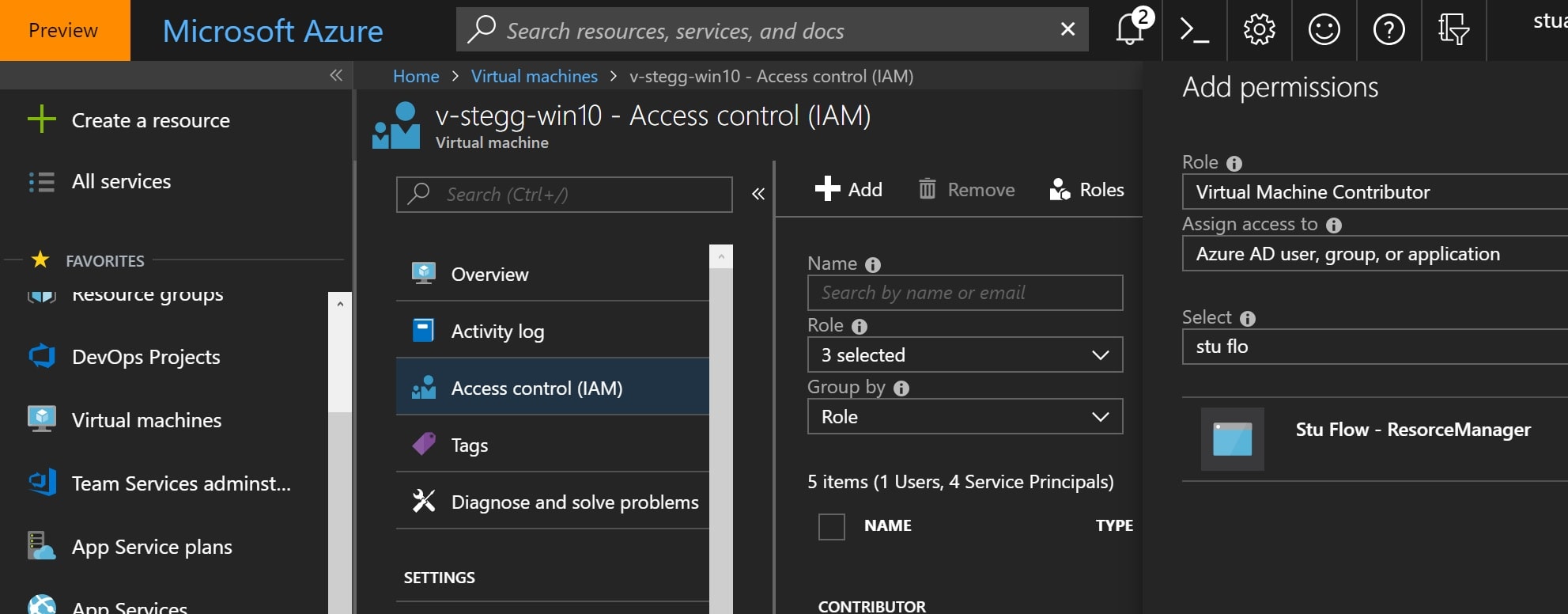Click the TYPE column header
Screen dimensions: 1568x614
pos(1114,525)
